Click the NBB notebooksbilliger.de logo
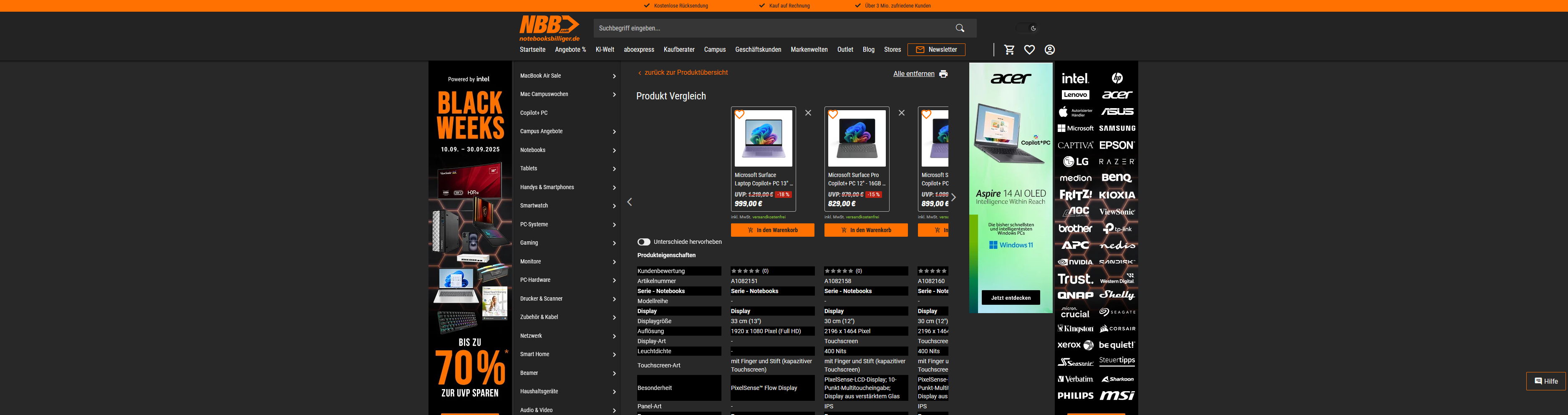 point(549,29)
